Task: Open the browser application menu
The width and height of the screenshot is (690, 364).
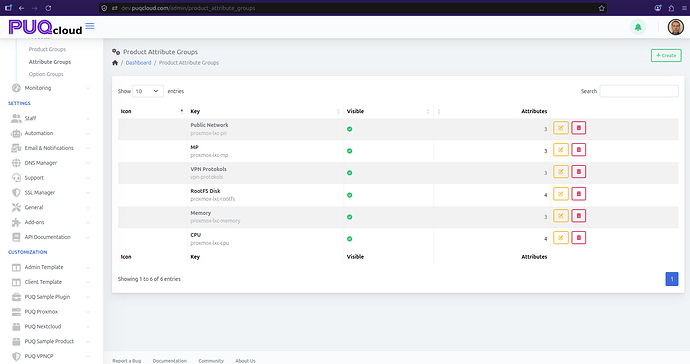Action: [684, 8]
